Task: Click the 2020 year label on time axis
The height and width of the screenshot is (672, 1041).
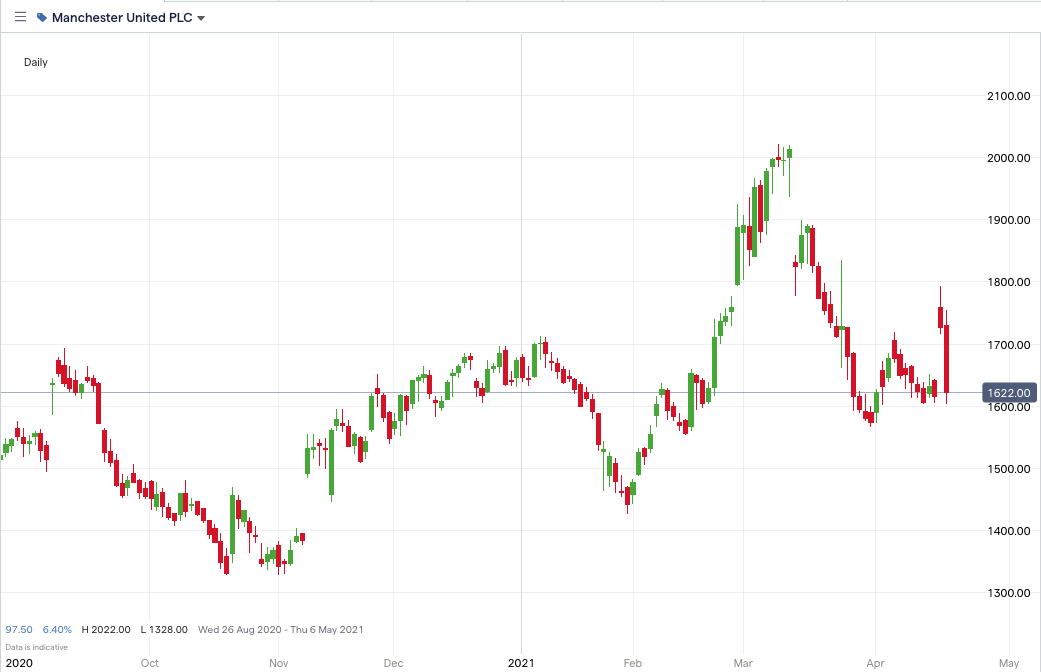Action: click(19, 663)
